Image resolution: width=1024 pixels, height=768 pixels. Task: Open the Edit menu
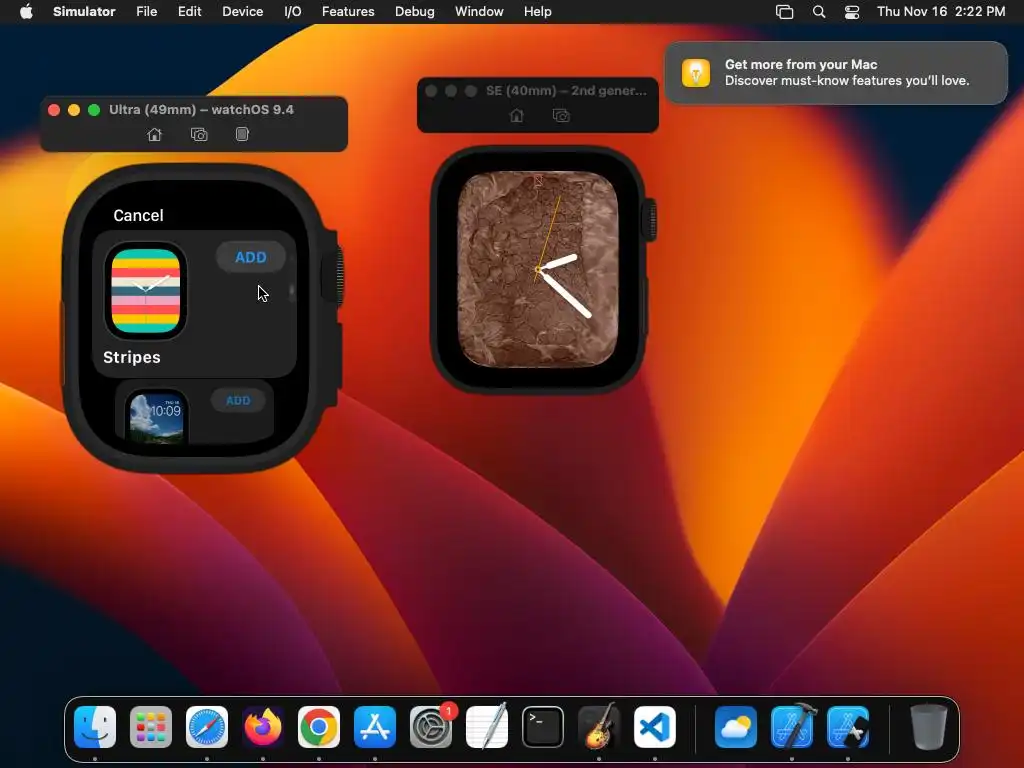tap(189, 12)
